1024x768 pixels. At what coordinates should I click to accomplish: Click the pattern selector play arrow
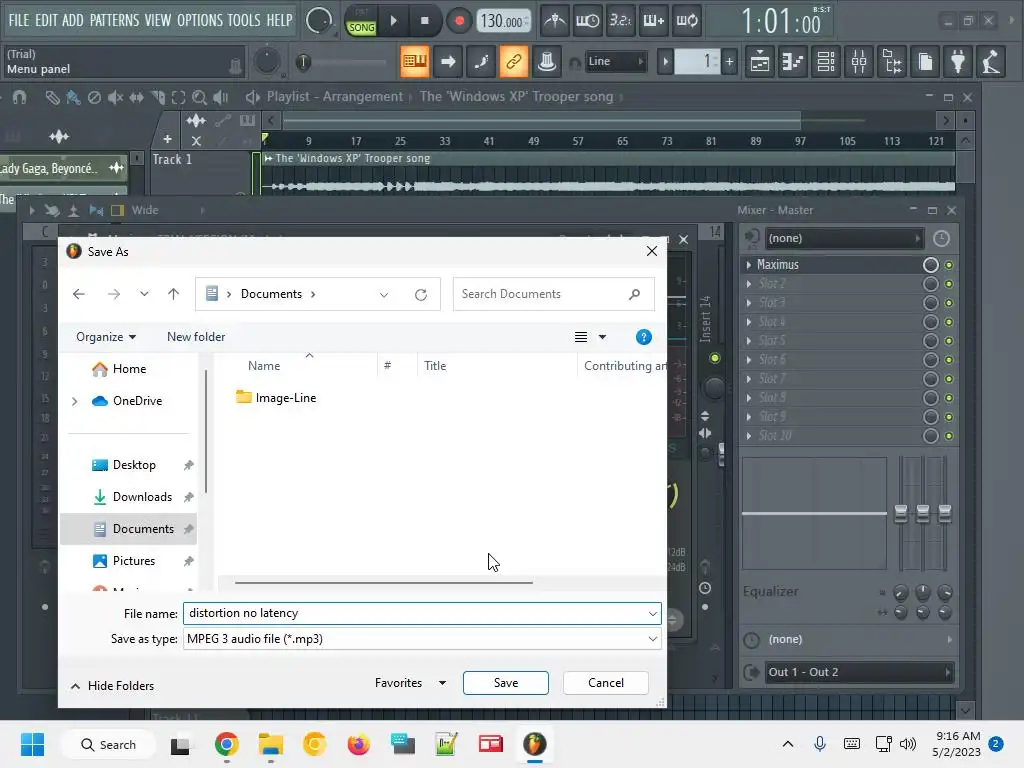(665, 62)
